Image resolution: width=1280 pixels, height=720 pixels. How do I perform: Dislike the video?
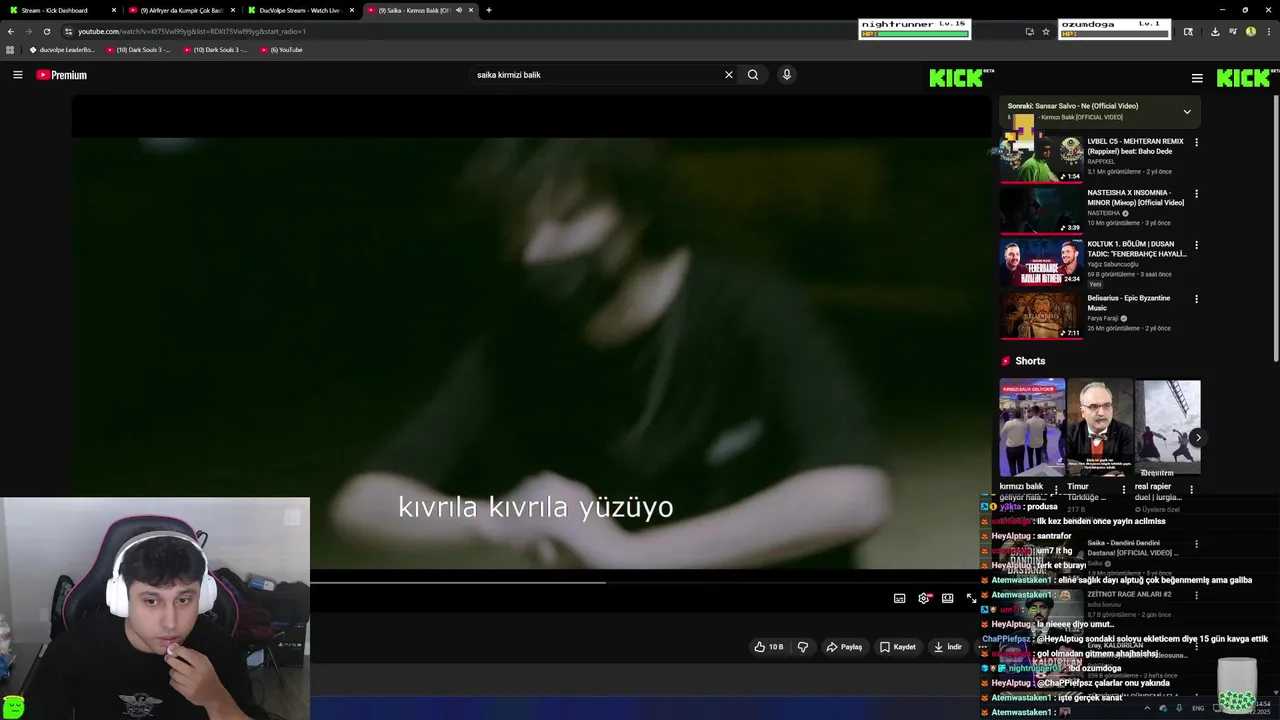pyautogui.click(x=802, y=647)
